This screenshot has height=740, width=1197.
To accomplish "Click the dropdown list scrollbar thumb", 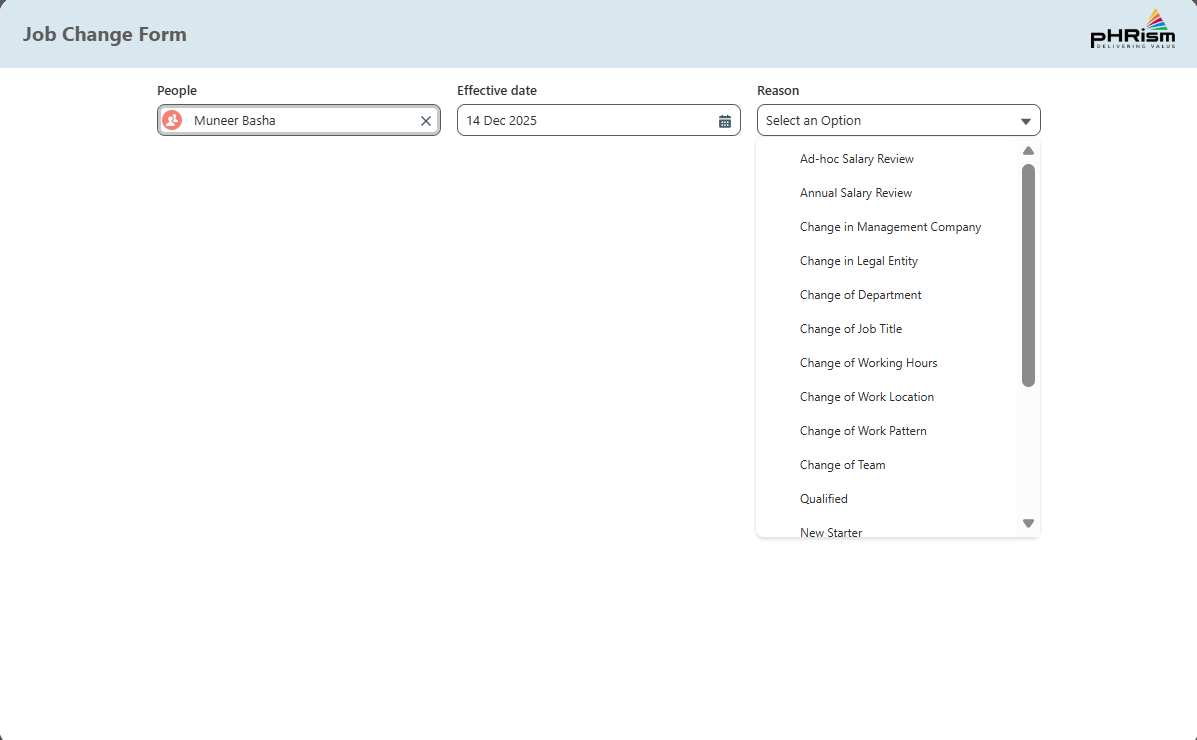I will [1028, 275].
